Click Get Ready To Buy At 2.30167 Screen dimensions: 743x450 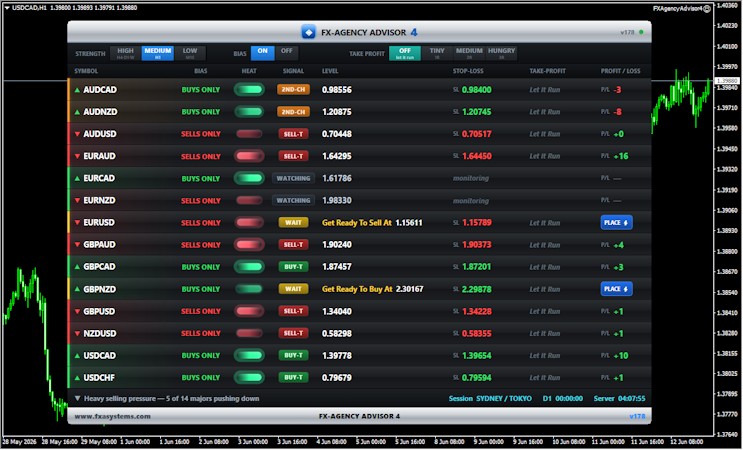(x=372, y=289)
